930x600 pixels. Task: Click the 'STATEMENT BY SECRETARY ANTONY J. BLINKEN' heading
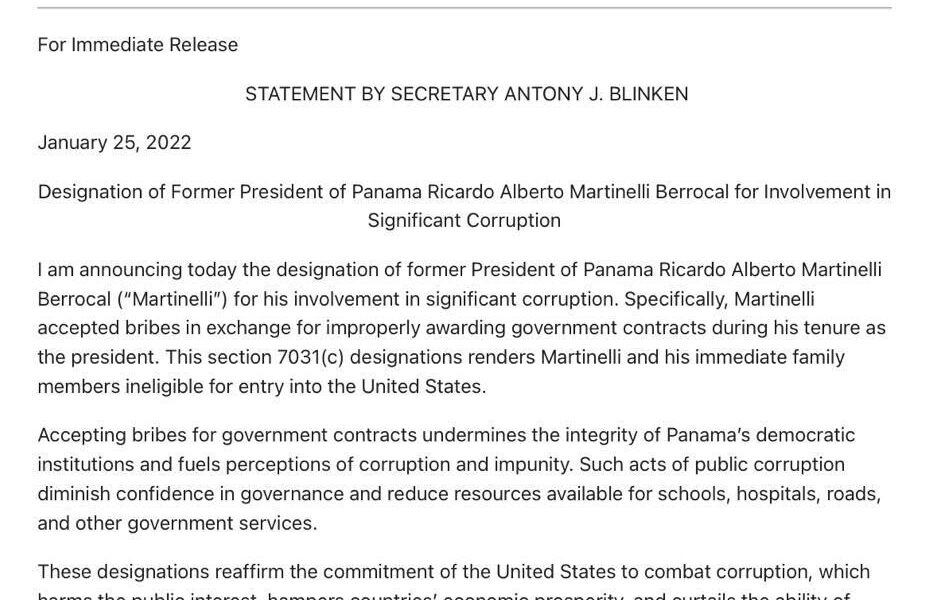point(467,94)
